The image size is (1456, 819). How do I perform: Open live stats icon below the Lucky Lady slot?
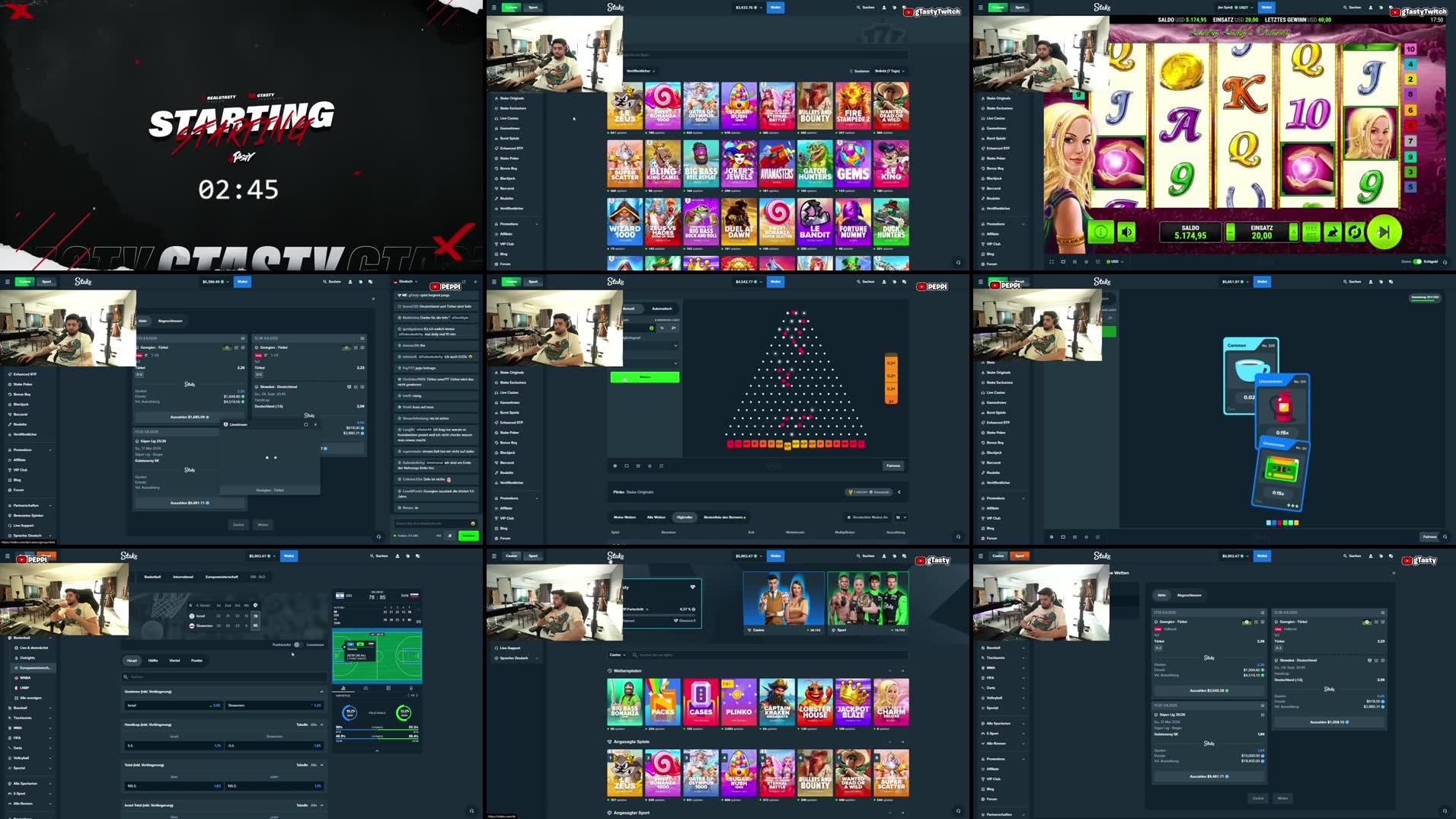[1074, 261]
